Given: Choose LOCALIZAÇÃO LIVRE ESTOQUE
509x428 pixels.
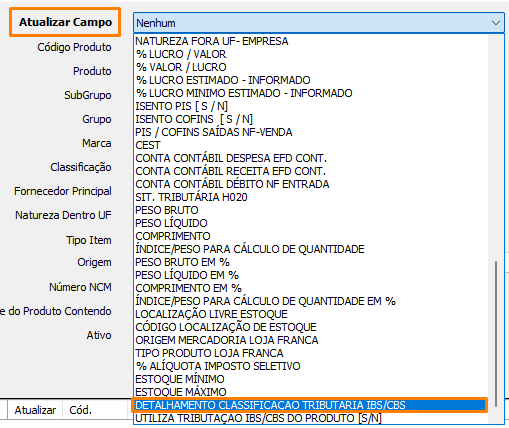Looking at the screenshot, I should coord(311,314).
